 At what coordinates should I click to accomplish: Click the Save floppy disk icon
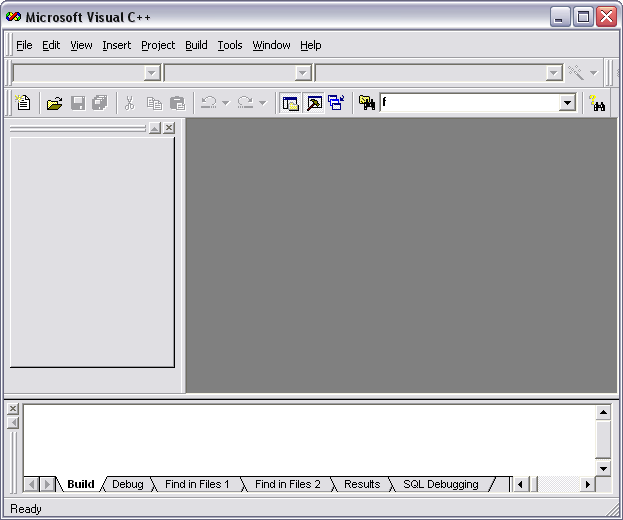[78, 103]
